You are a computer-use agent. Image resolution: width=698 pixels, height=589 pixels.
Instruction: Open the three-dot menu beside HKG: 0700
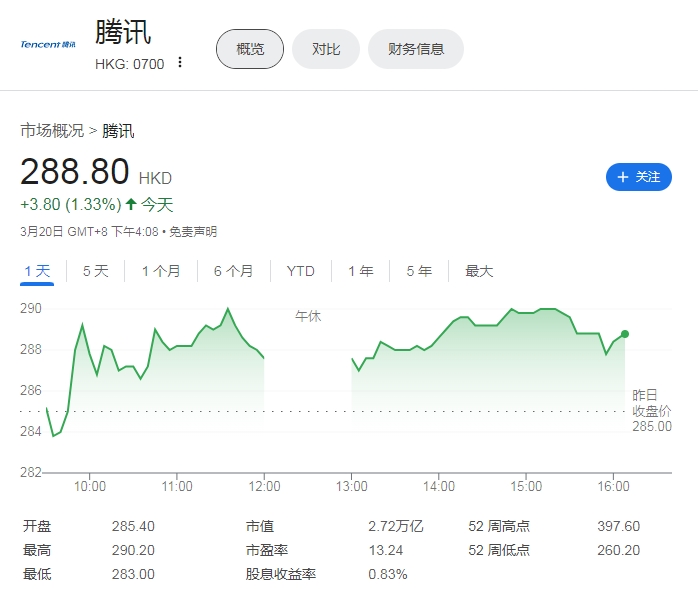click(180, 63)
